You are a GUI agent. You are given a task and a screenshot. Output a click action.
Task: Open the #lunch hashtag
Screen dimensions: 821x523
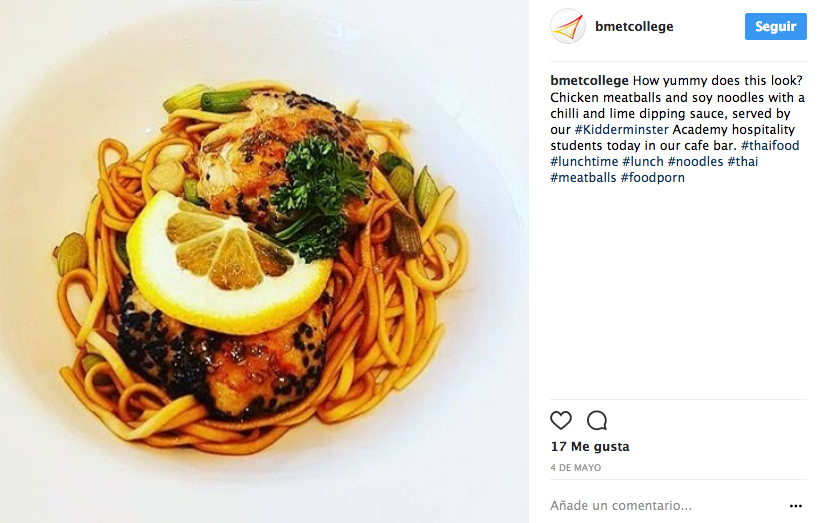click(642, 162)
